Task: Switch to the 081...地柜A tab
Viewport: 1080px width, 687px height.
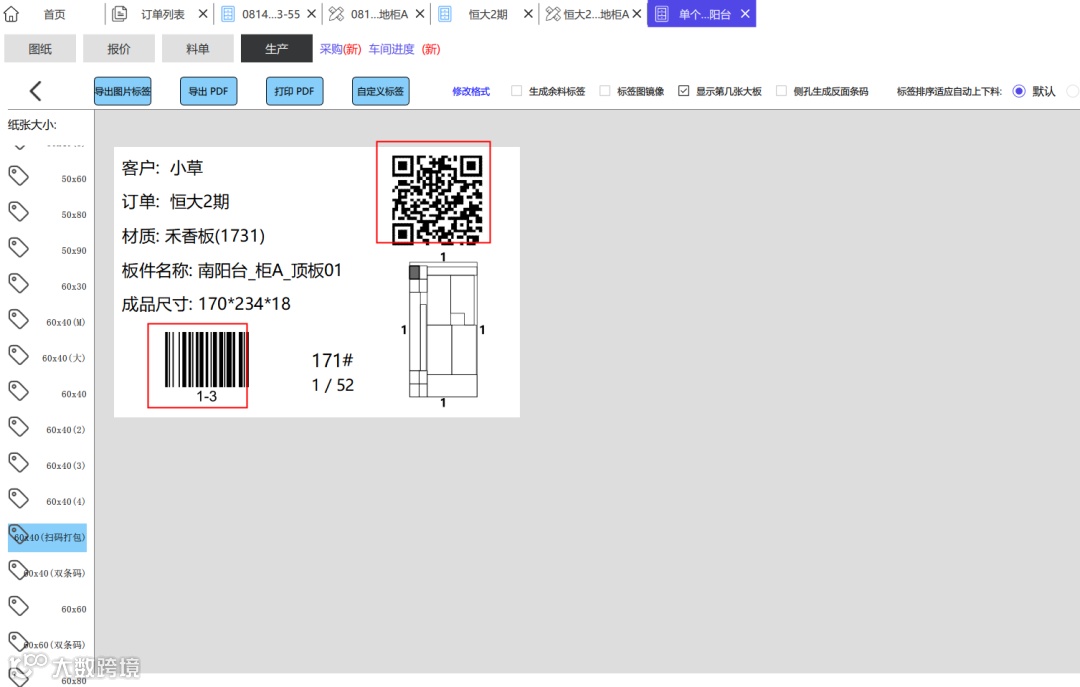Action: pyautogui.click(x=380, y=14)
